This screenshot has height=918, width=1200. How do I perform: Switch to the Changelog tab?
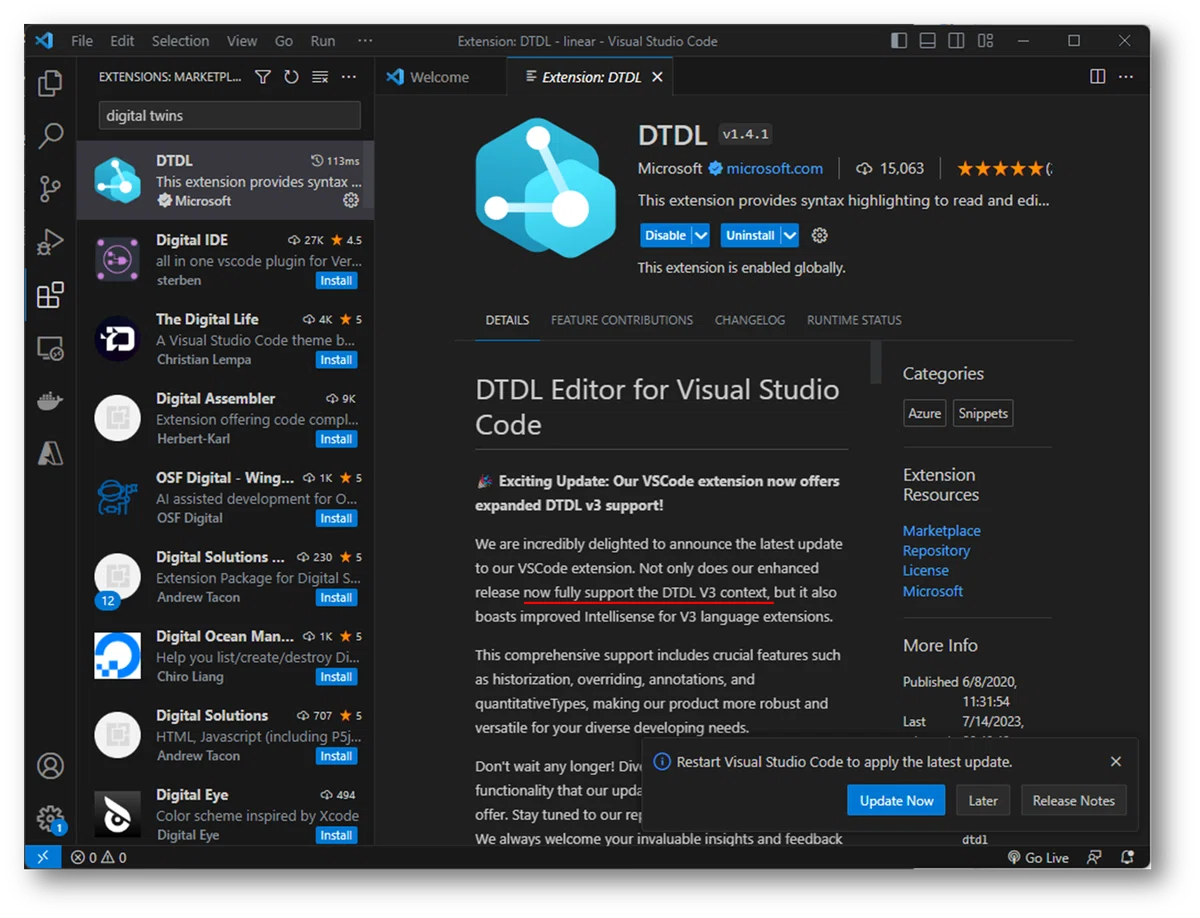750,320
